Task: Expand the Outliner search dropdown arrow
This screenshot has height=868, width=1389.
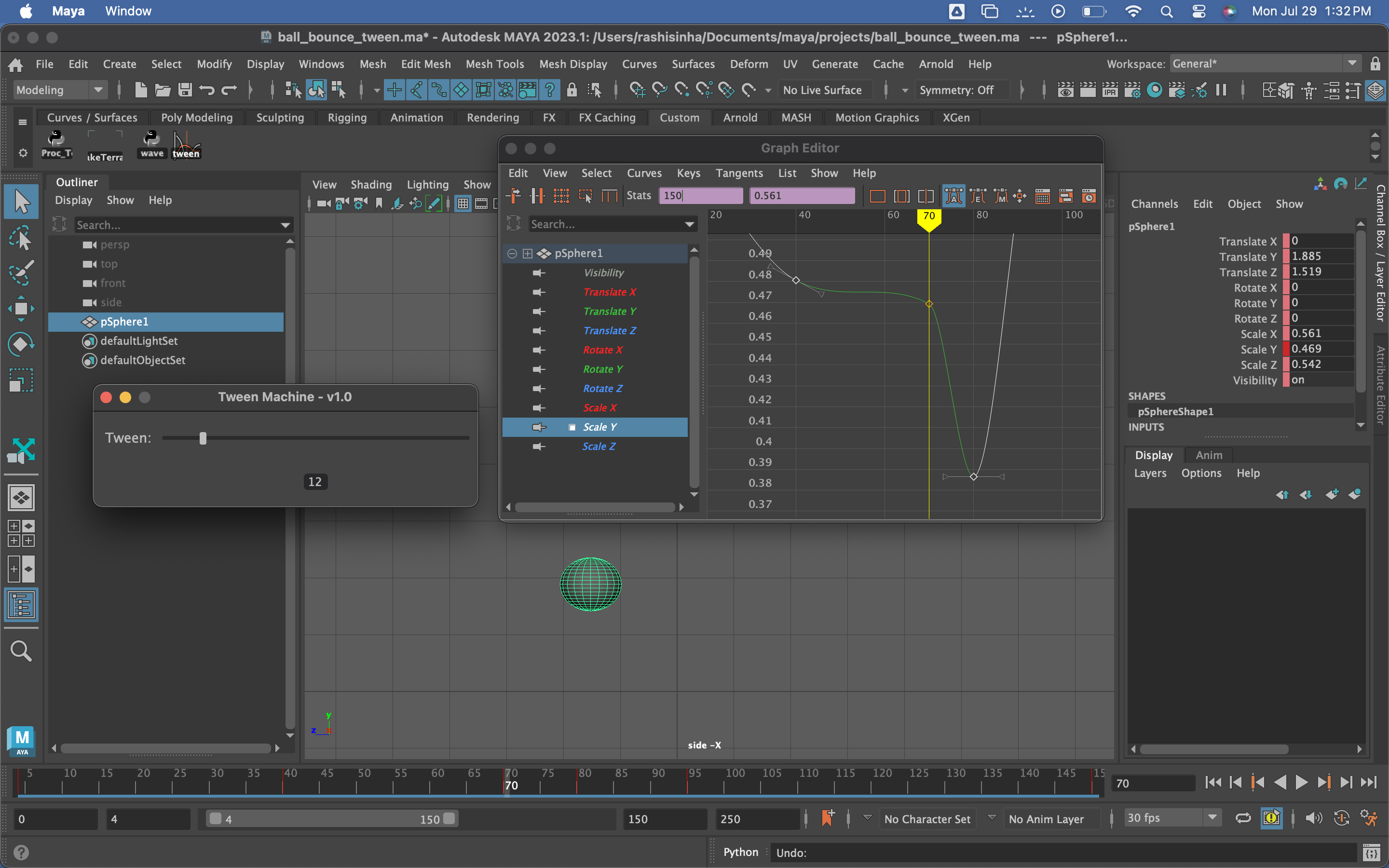Action: [285, 225]
